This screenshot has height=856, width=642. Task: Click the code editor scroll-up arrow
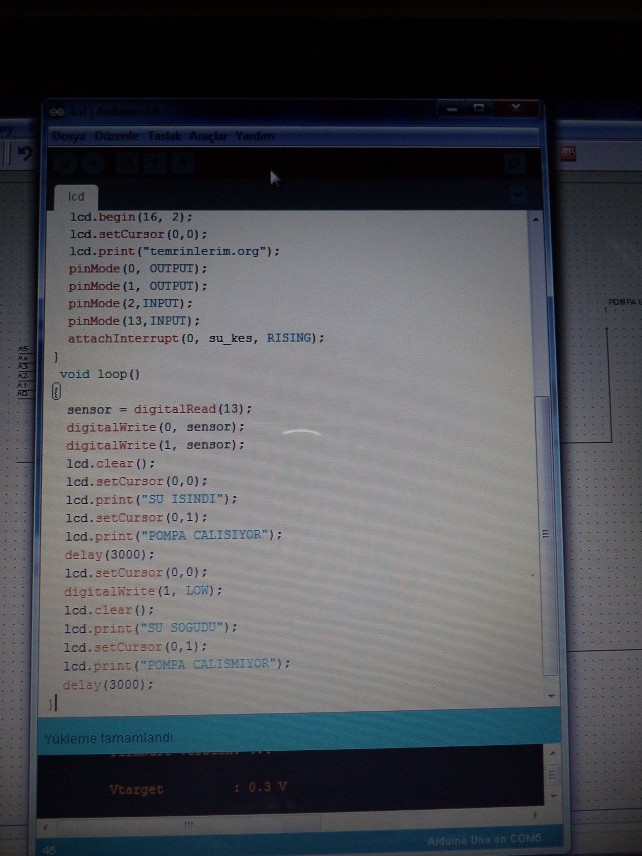pos(536,219)
